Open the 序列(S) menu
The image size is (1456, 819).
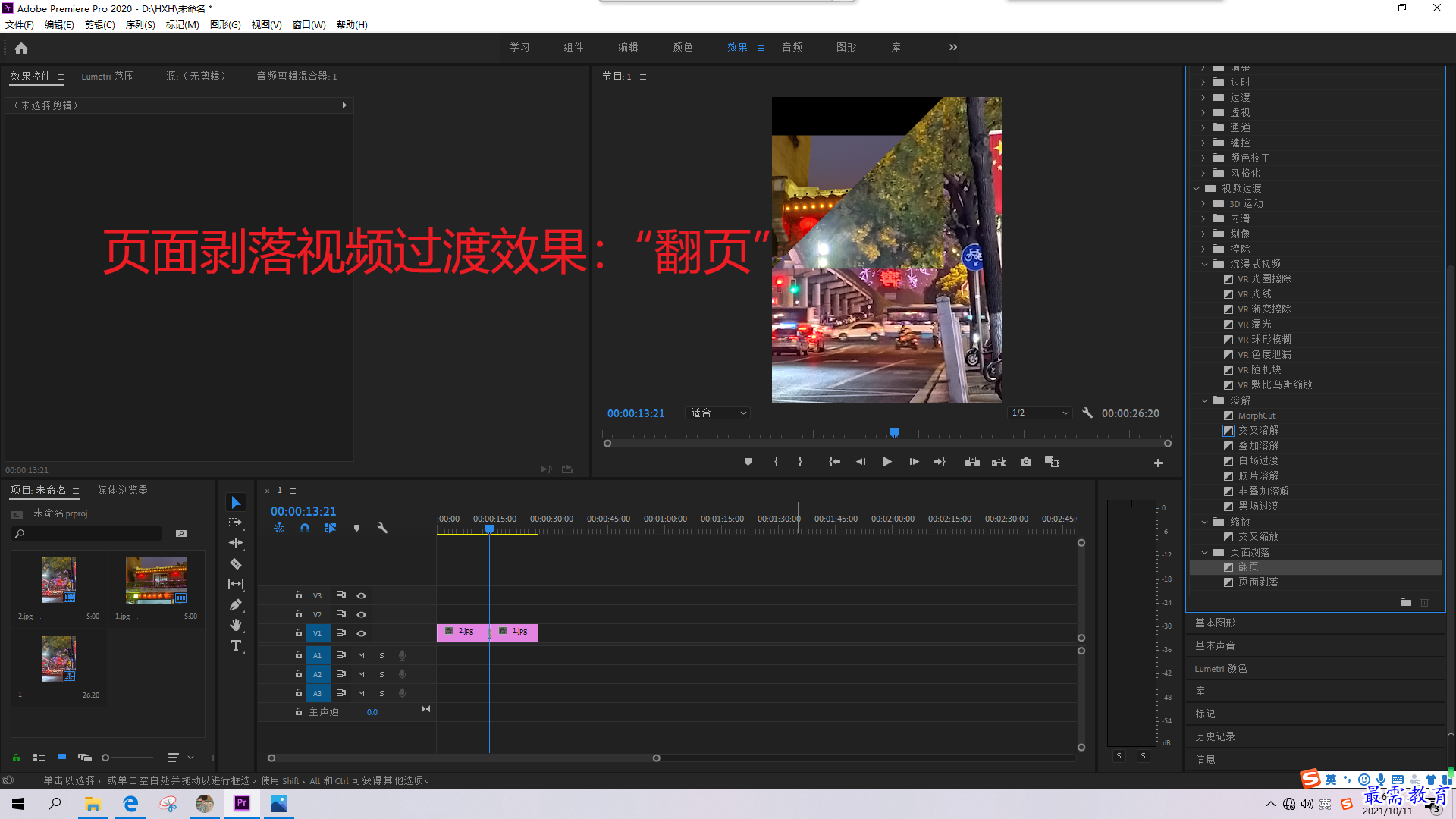tap(140, 24)
